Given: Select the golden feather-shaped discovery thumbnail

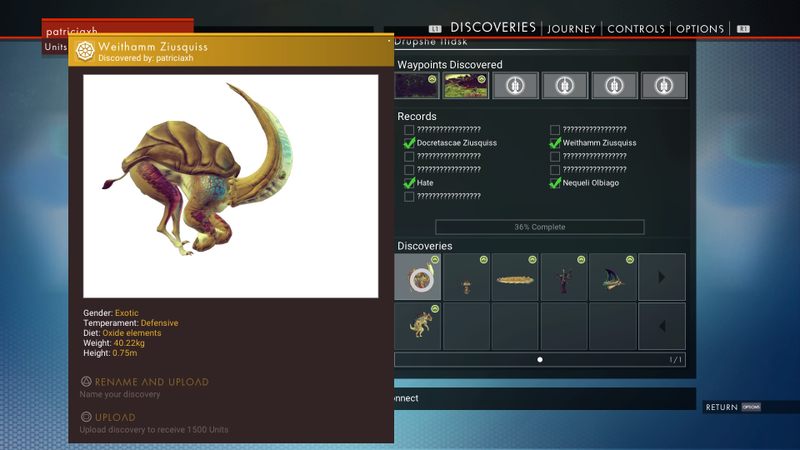Looking at the screenshot, I should 515,277.
